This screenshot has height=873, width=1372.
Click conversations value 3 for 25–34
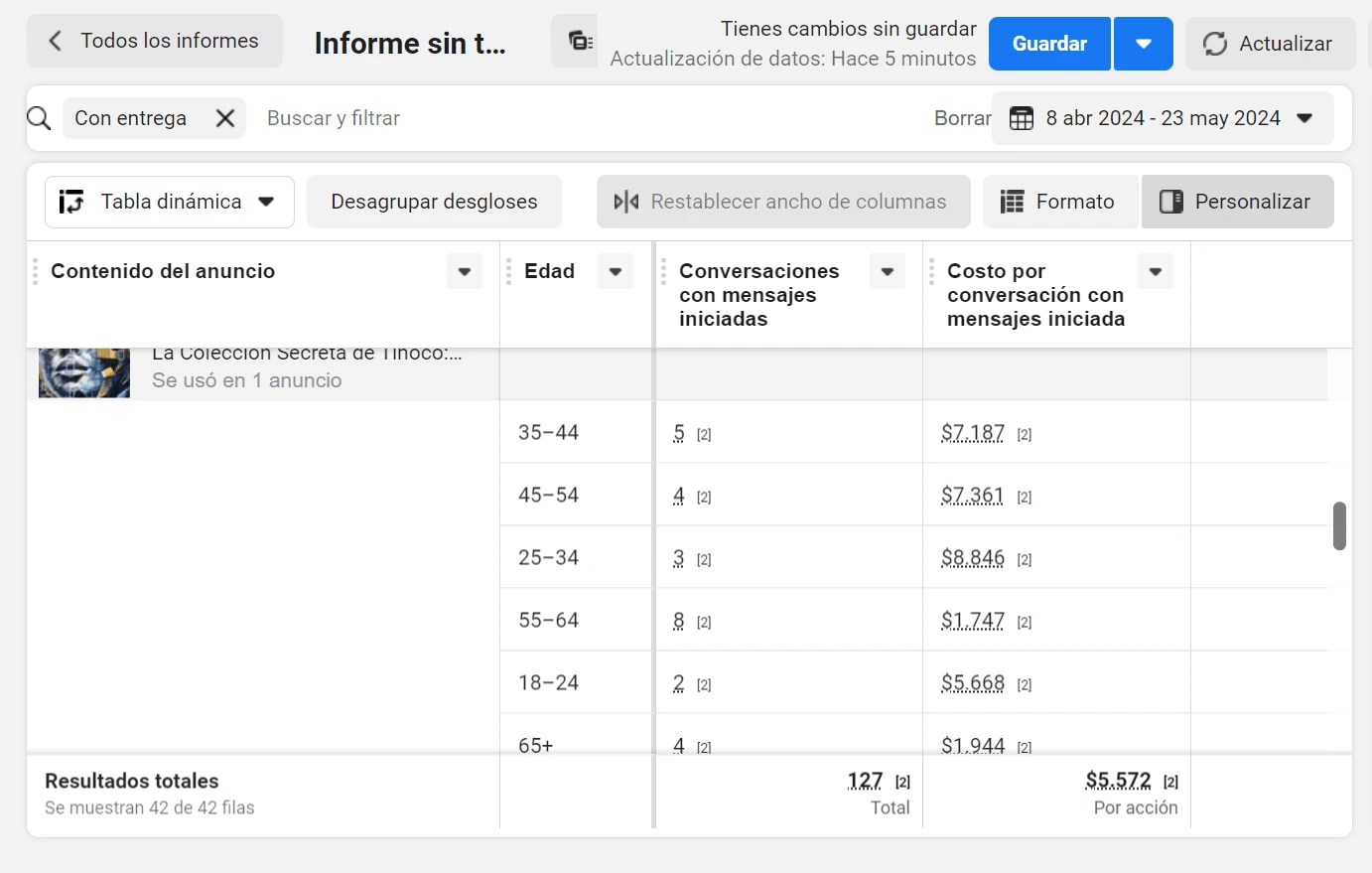tap(679, 558)
